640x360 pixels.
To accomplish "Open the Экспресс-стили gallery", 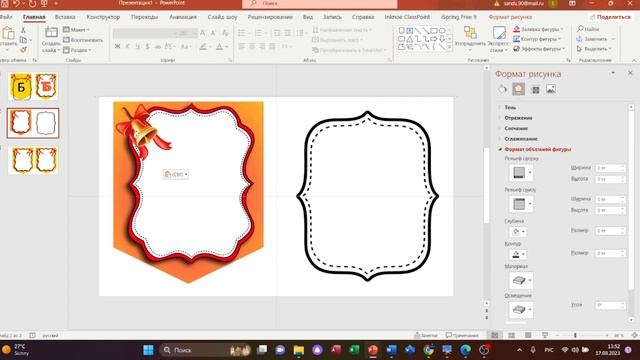I will point(498,39).
